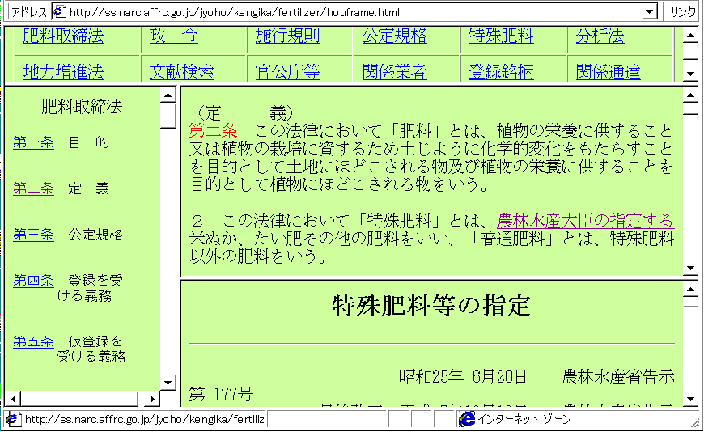Open 第一条 in left article list
704x432 pixels.
[x=34, y=143]
